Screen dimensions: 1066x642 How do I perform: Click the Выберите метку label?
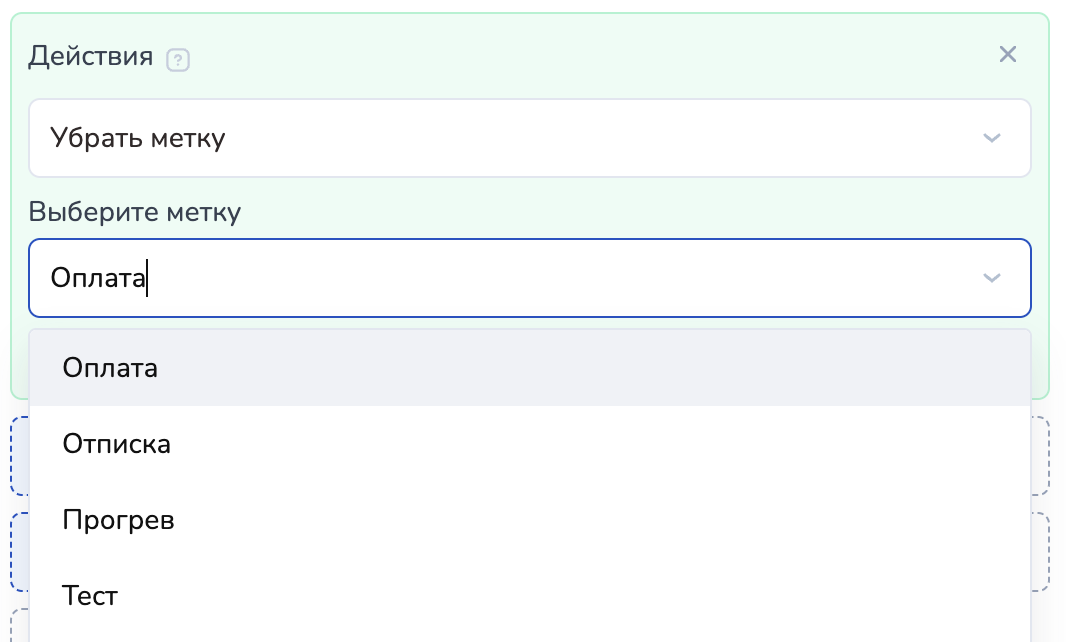click(135, 212)
